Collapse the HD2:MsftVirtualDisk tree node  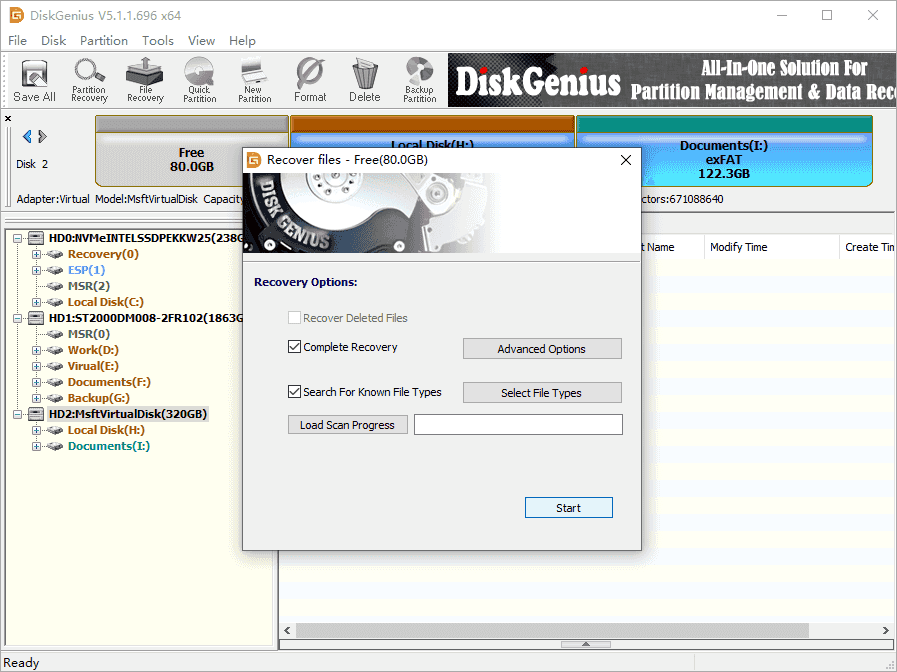[x=19, y=414]
